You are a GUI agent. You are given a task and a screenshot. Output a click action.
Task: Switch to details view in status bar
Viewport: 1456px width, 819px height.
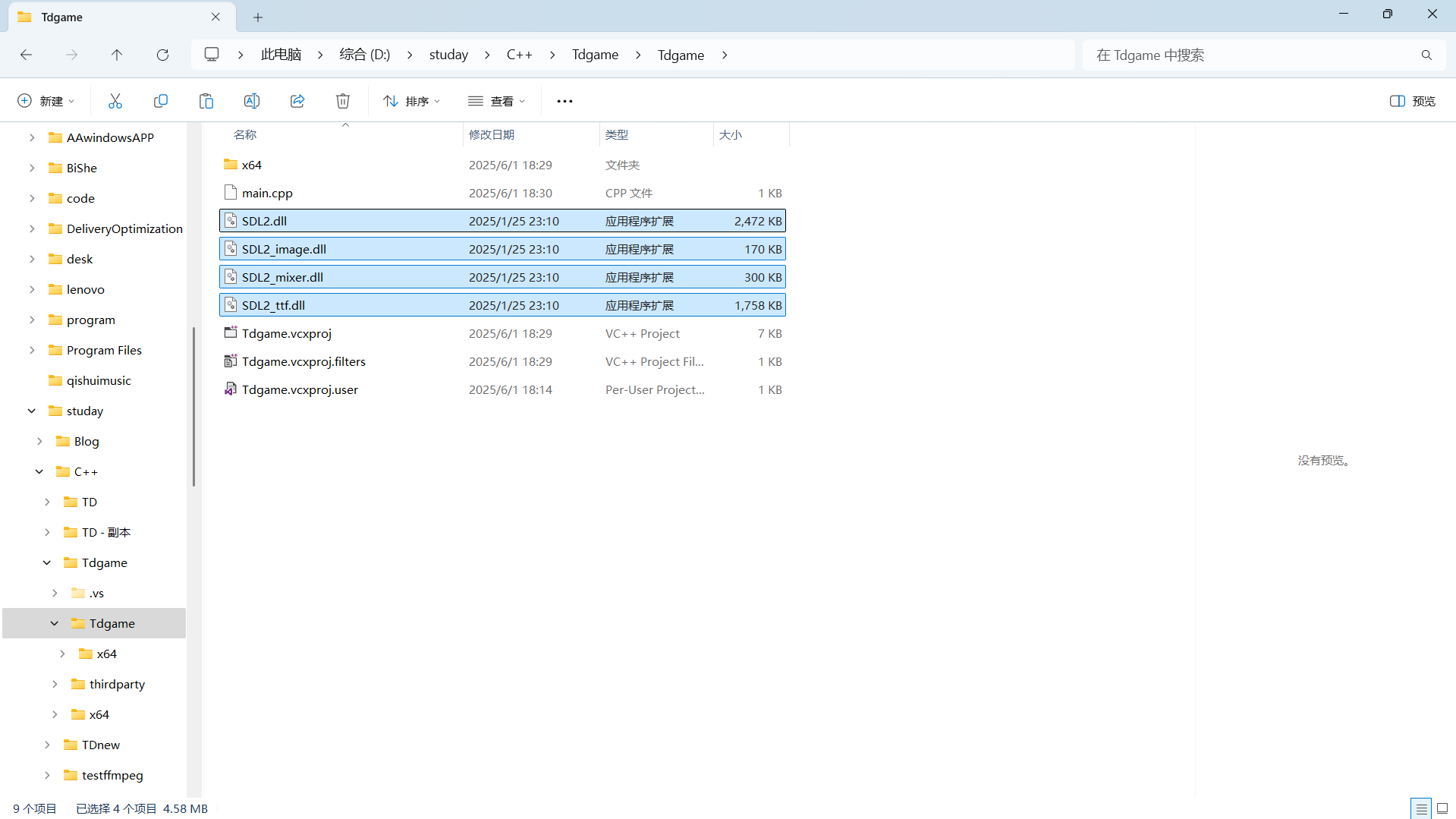point(1421,808)
